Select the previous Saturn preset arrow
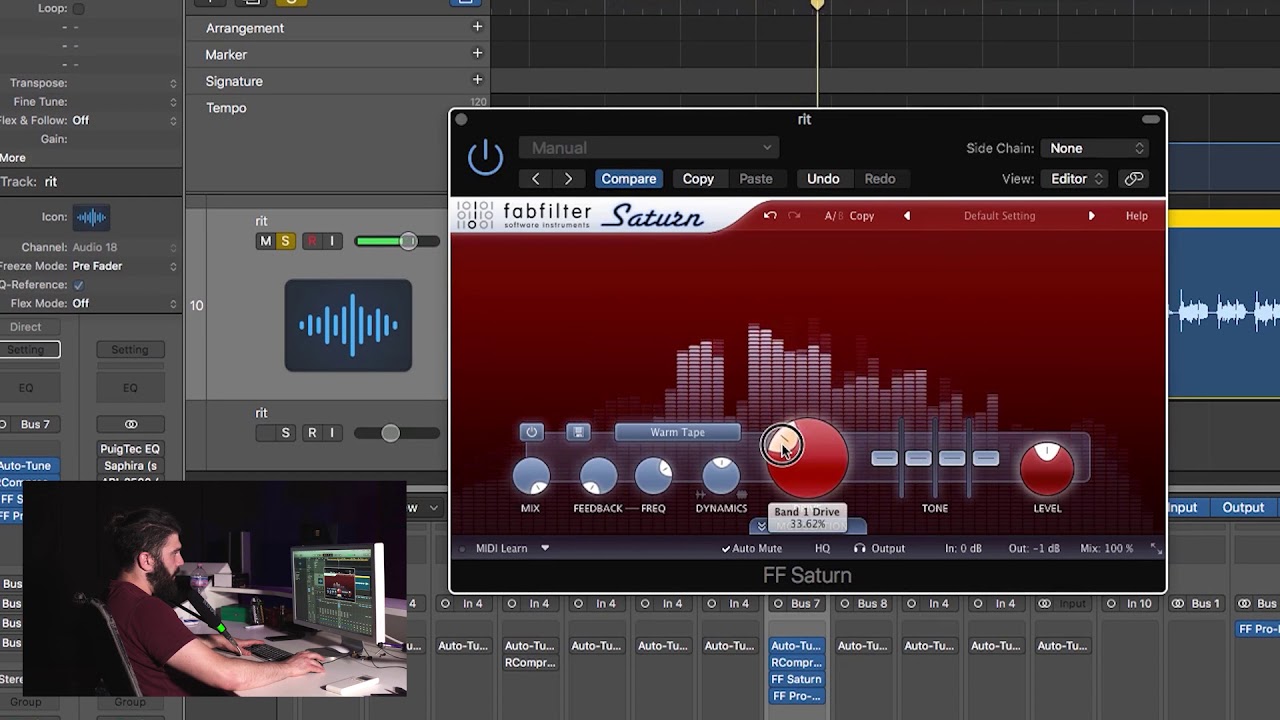This screenshot has width=1280, height=720. [907, 216]
